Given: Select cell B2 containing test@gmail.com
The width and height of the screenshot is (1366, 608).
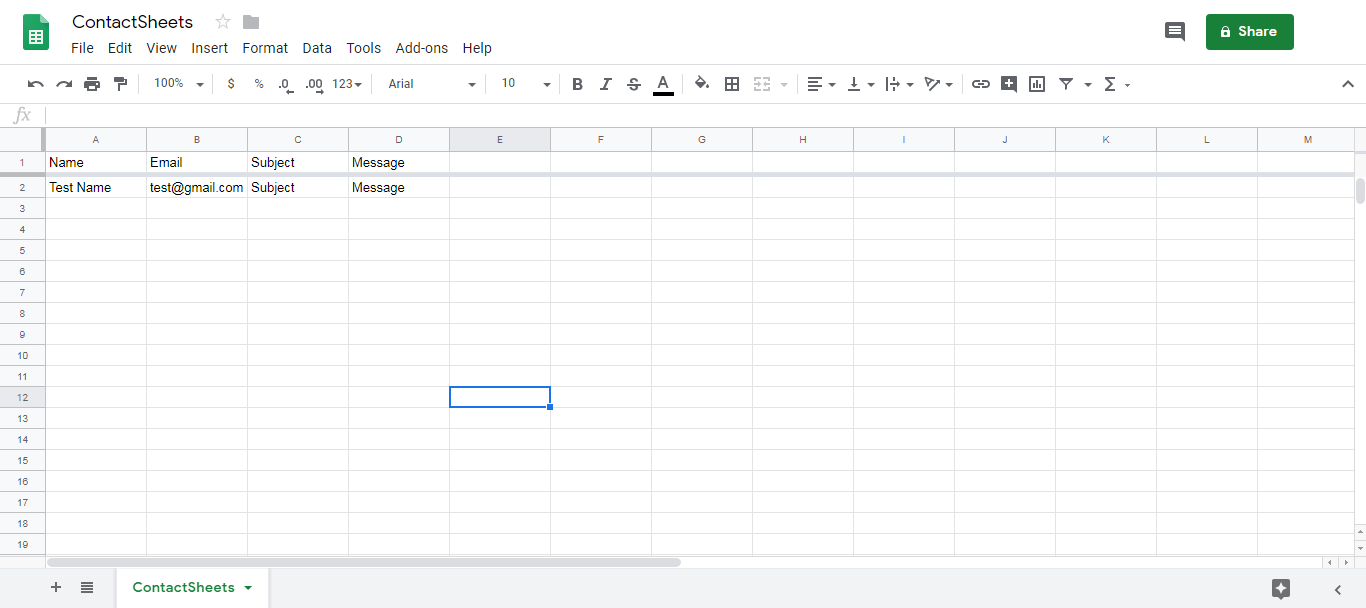Looking at the screenshot, I should [x=197, y=187].
